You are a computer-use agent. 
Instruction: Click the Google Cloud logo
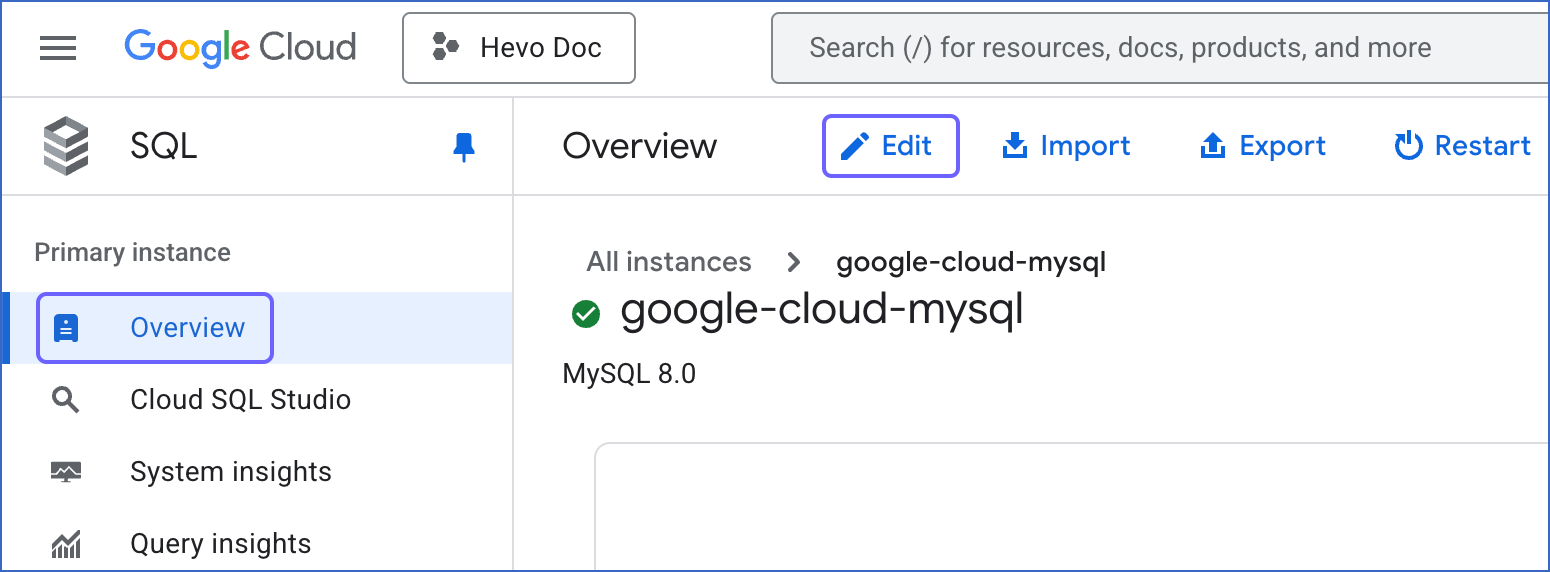point(240,47)
